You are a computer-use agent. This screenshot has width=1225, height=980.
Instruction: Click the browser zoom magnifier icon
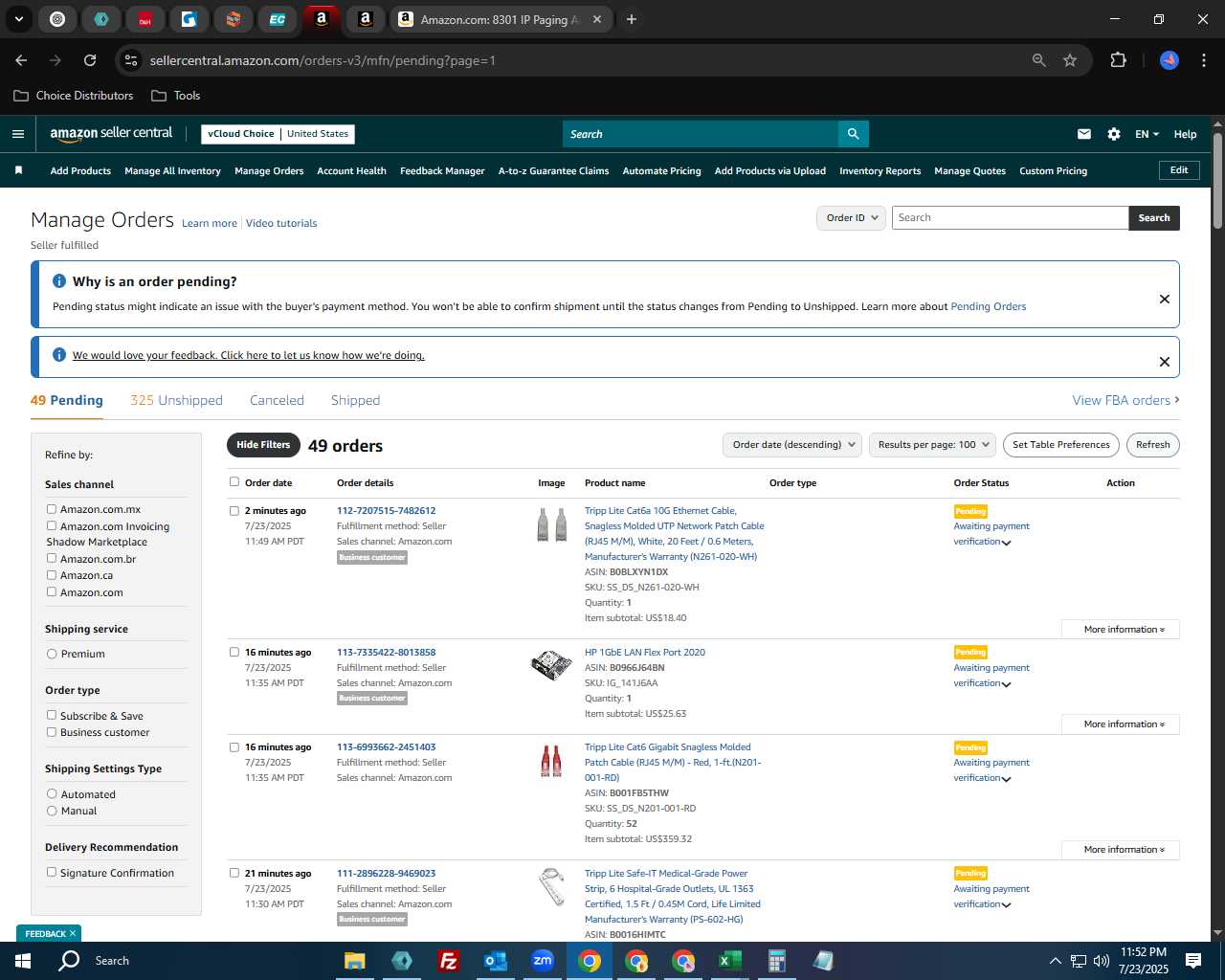pos(1039,60)
